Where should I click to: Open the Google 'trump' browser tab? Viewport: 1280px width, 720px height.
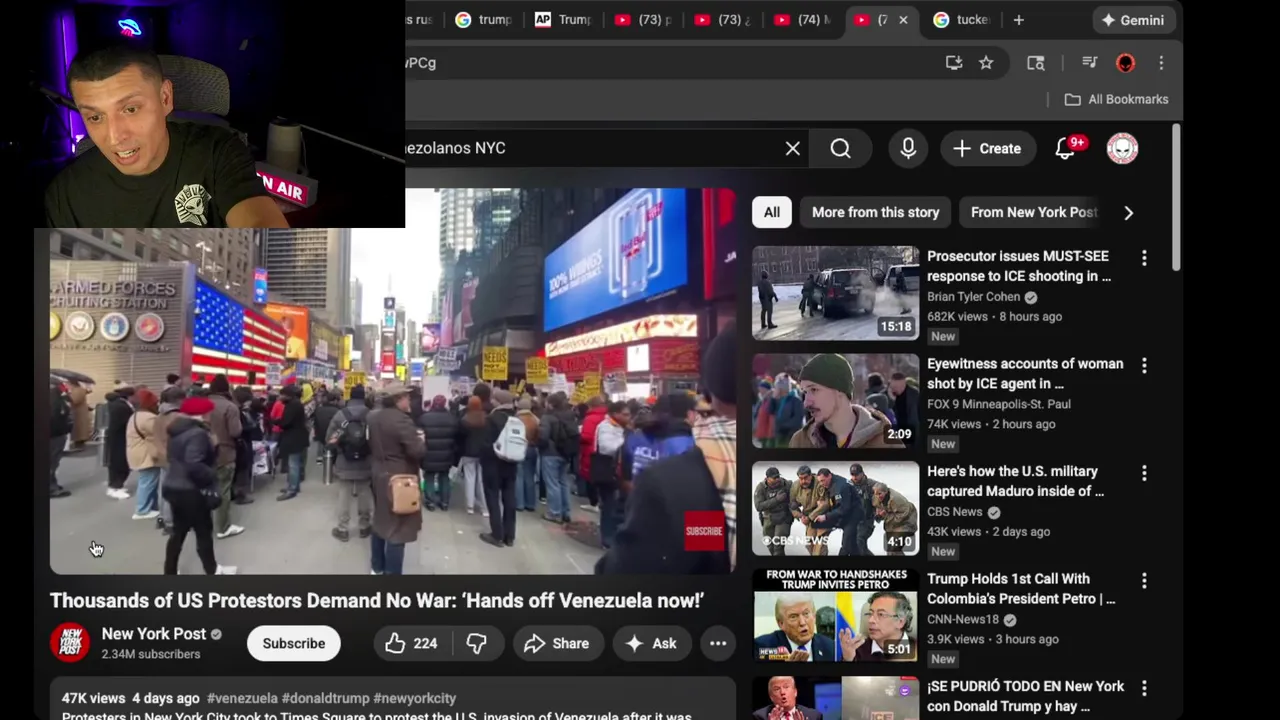(x=482, y=20)
